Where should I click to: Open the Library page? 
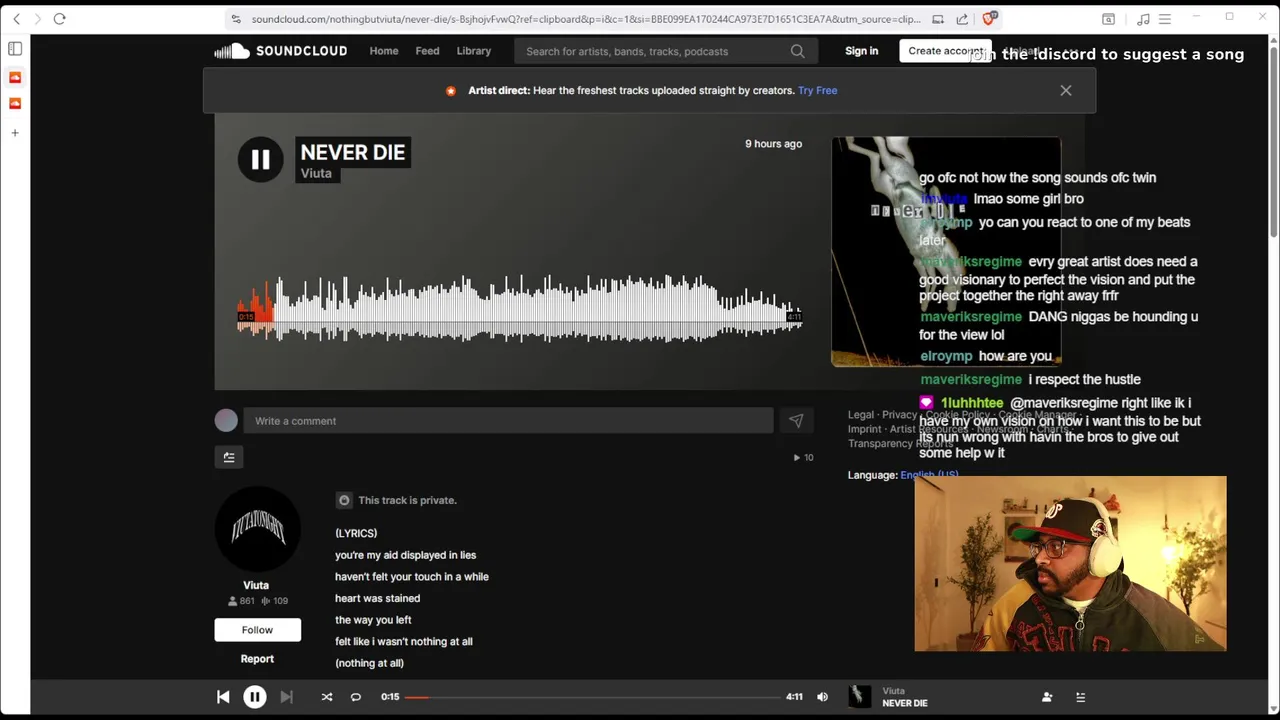(474, 51)
